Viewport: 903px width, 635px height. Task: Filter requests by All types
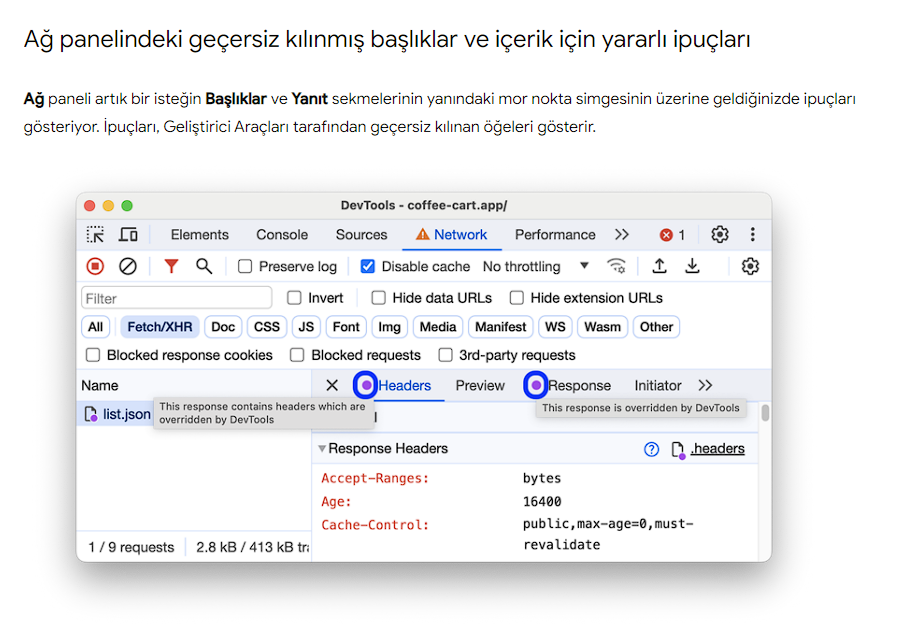(96, 327)
